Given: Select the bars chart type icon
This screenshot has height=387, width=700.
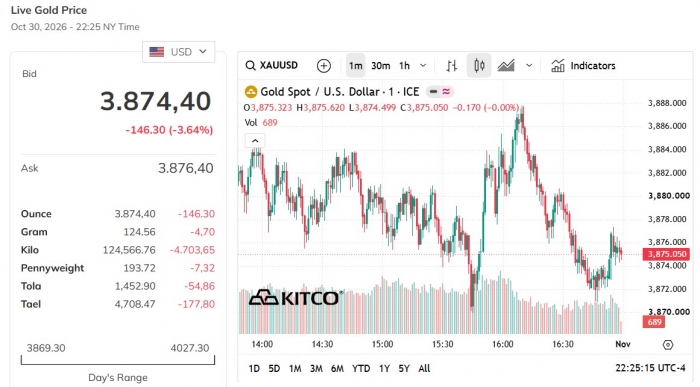Looking at the screenshot, I should click(x=451, y=66).
